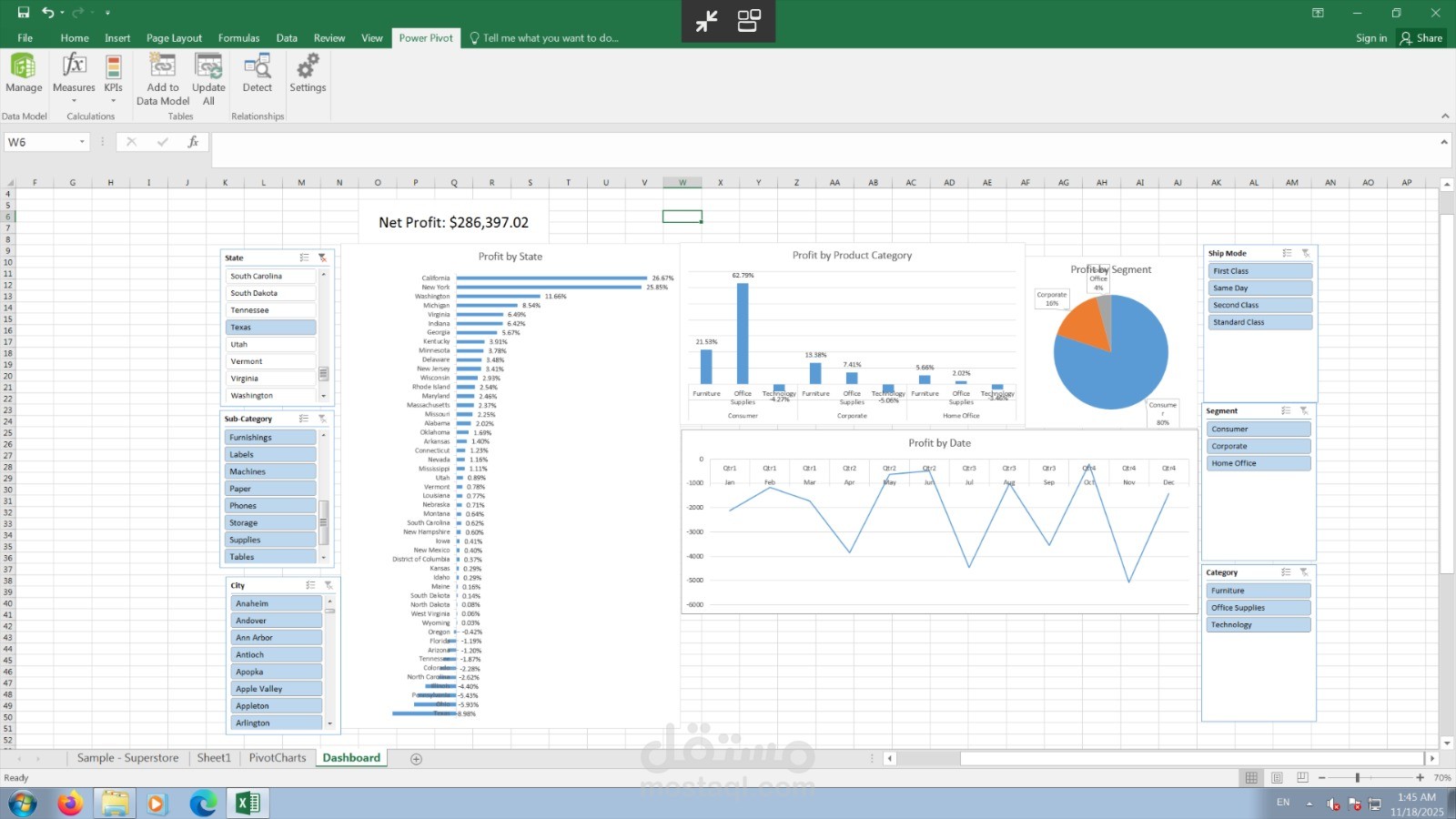Open Power Pivot Settings
The height and width of the screenshot is (819, 1456).
coord(308,73)
